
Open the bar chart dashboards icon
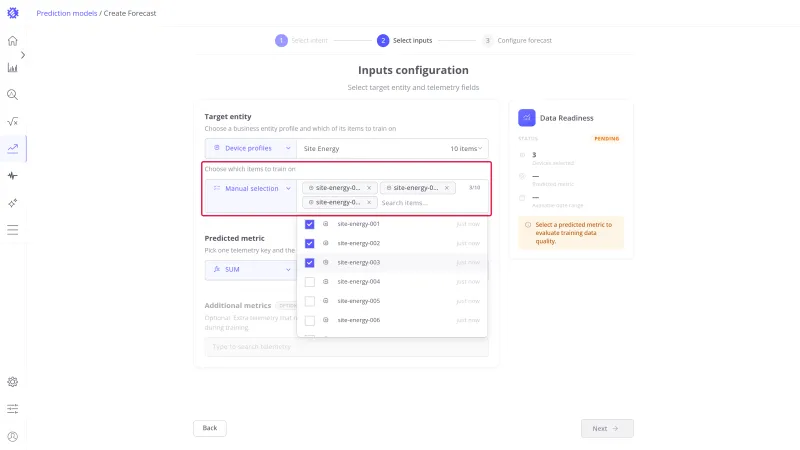coord(13,67)
